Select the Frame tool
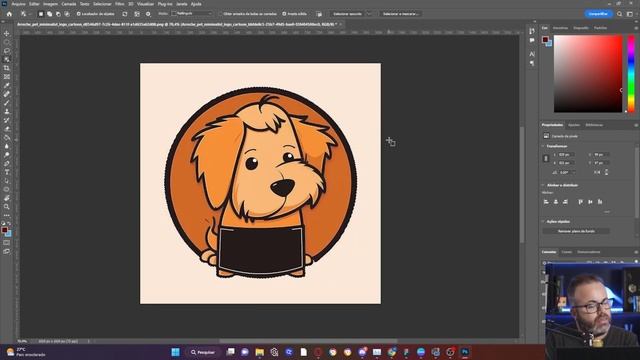 [x=7, y=77]
